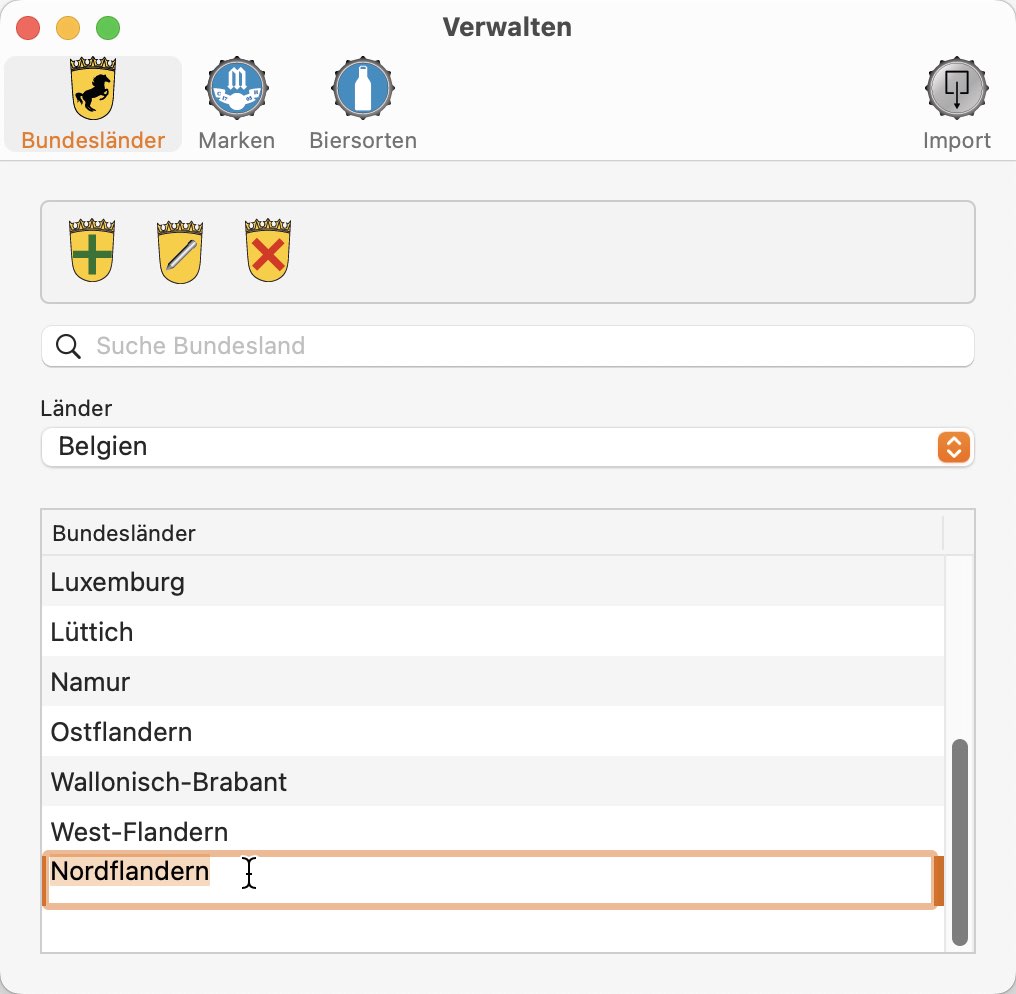Click the add Bundesland shield icon
1016x994 pixels.
(x=92, y=250)
